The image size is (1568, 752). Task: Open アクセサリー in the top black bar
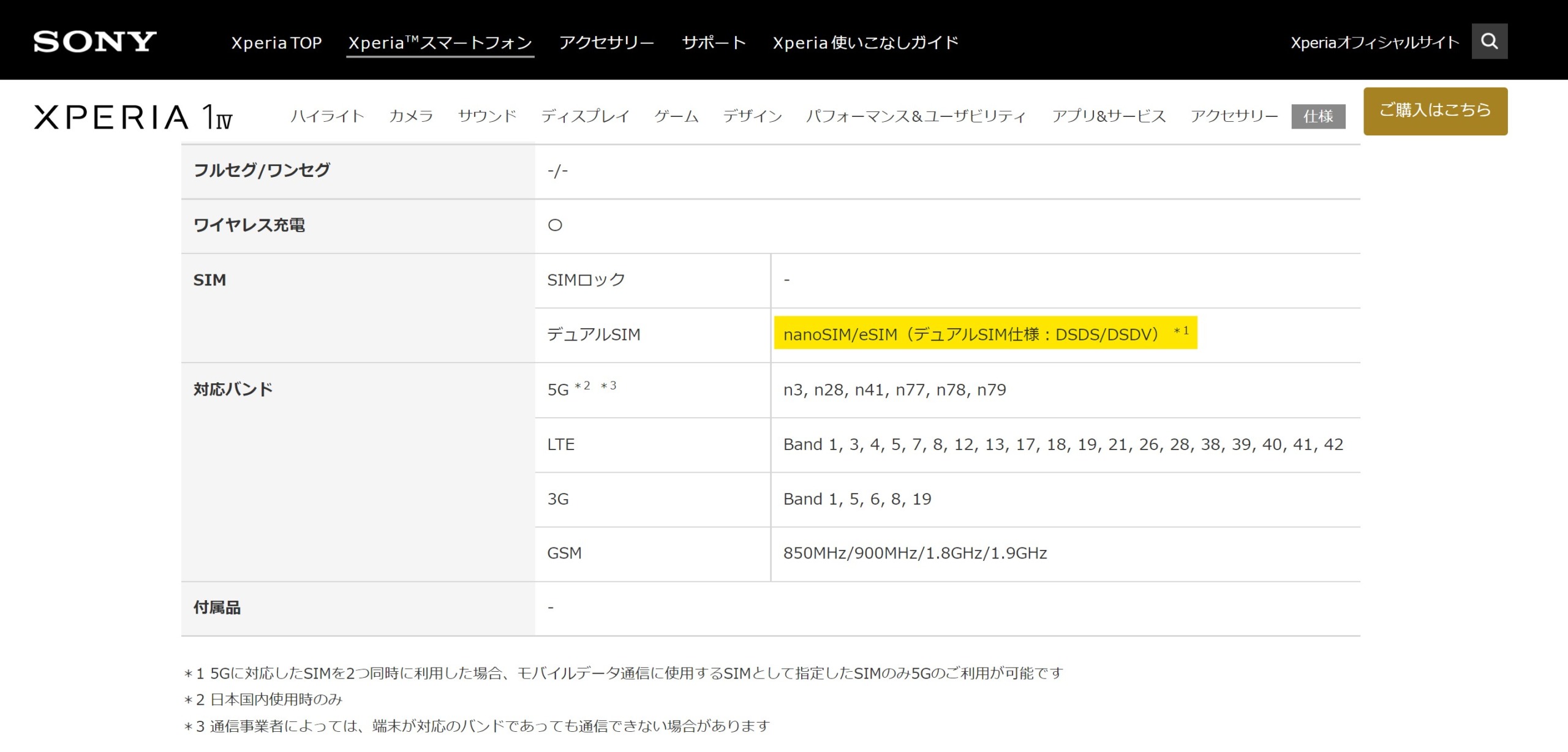coord(606,43)
